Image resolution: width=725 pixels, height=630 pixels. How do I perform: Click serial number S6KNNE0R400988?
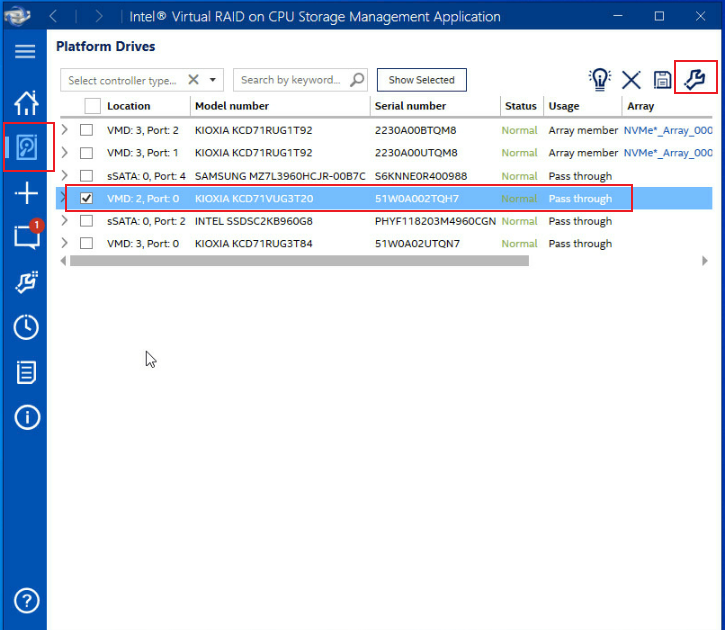[421, 176]
